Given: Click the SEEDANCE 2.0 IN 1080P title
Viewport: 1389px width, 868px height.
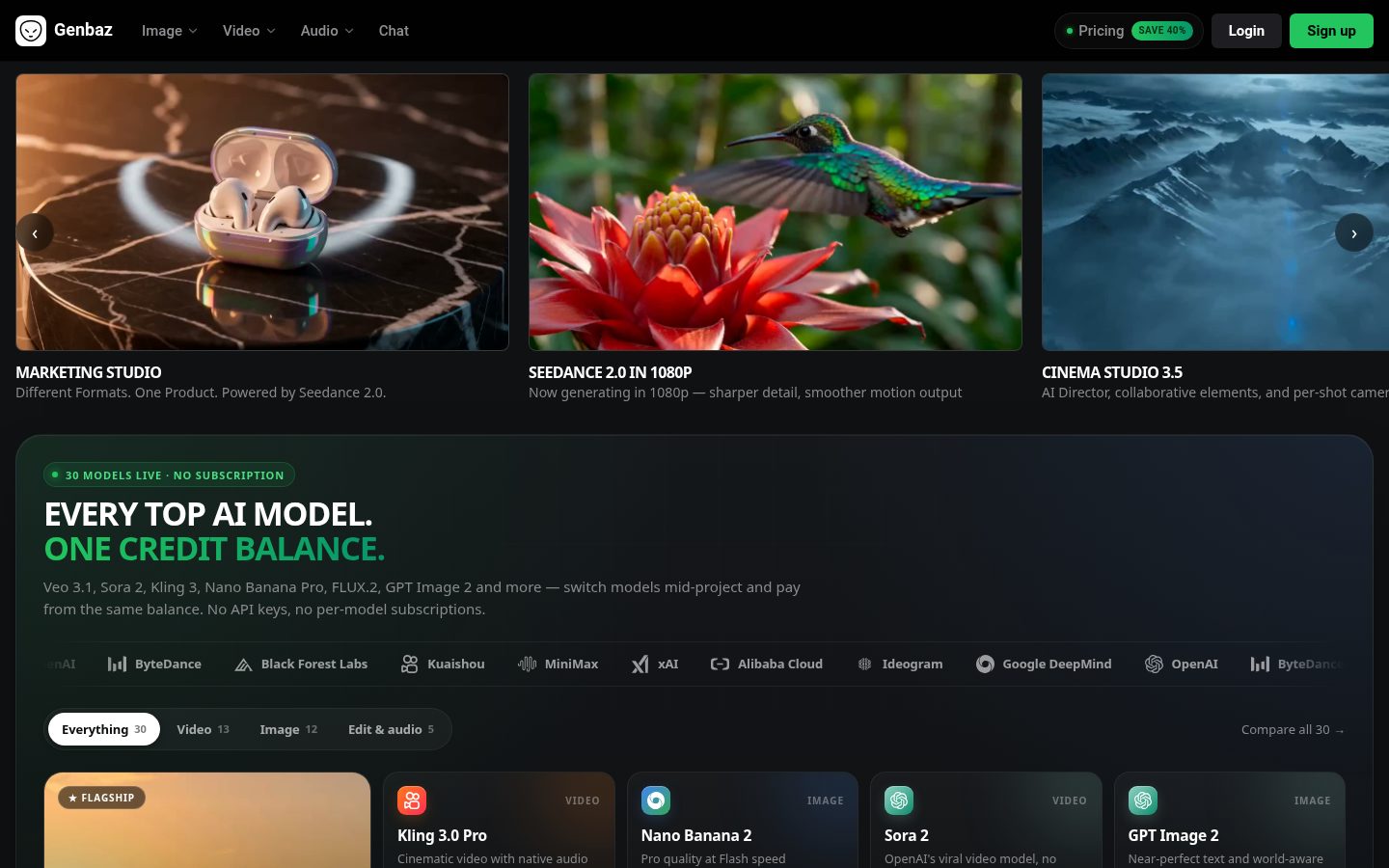Looking at the screenshot, I should pos(611,372).
